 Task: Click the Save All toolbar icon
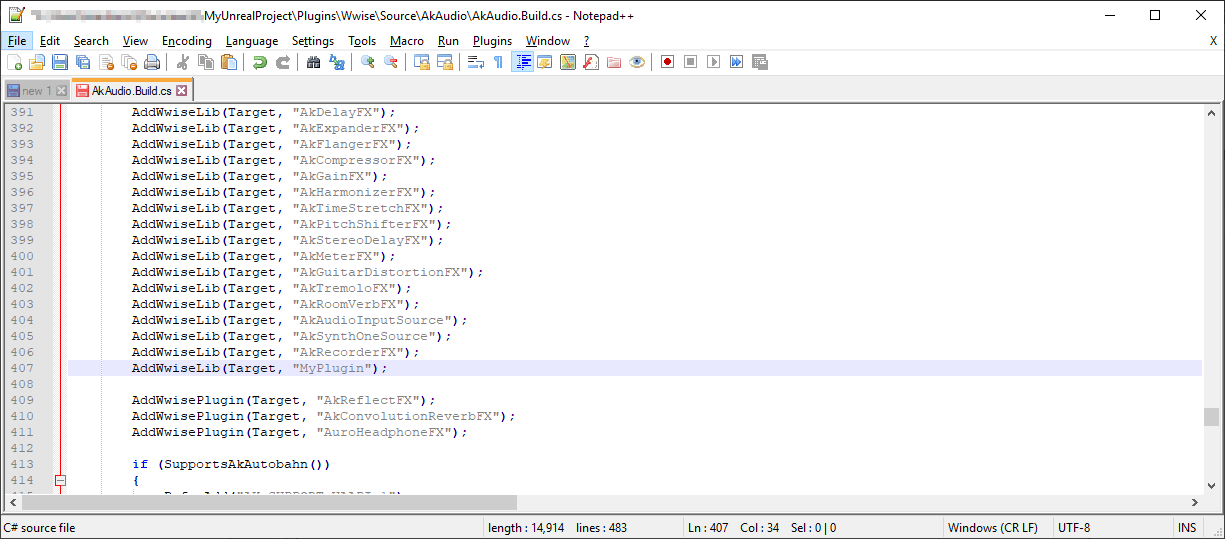83,62
